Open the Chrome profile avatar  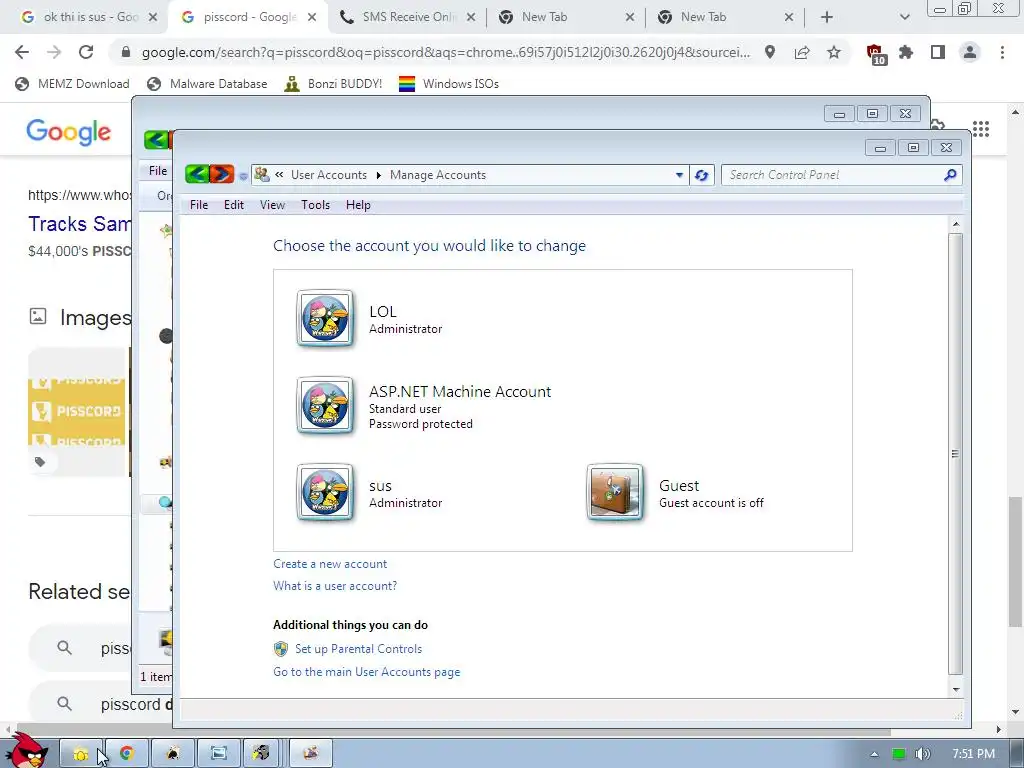tap(970, 52)
